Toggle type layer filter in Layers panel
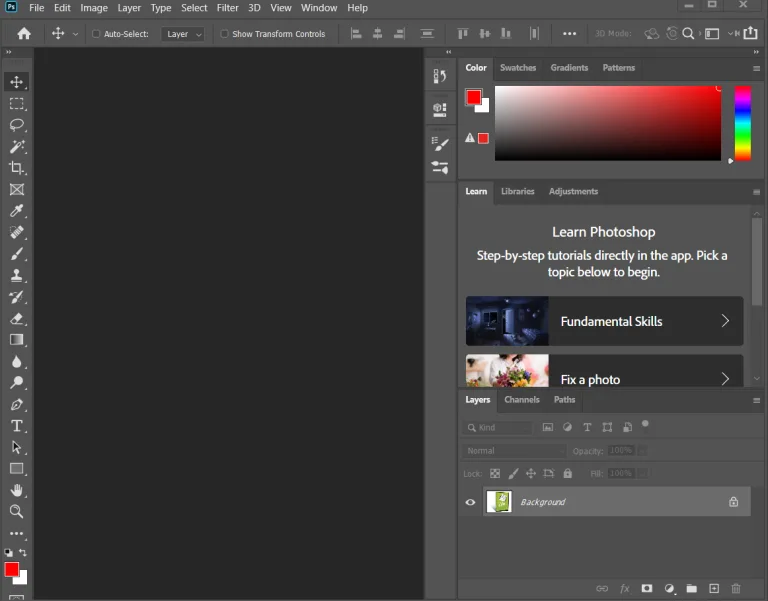This screenshot has width=768, height=601. (x=587, y=428)
